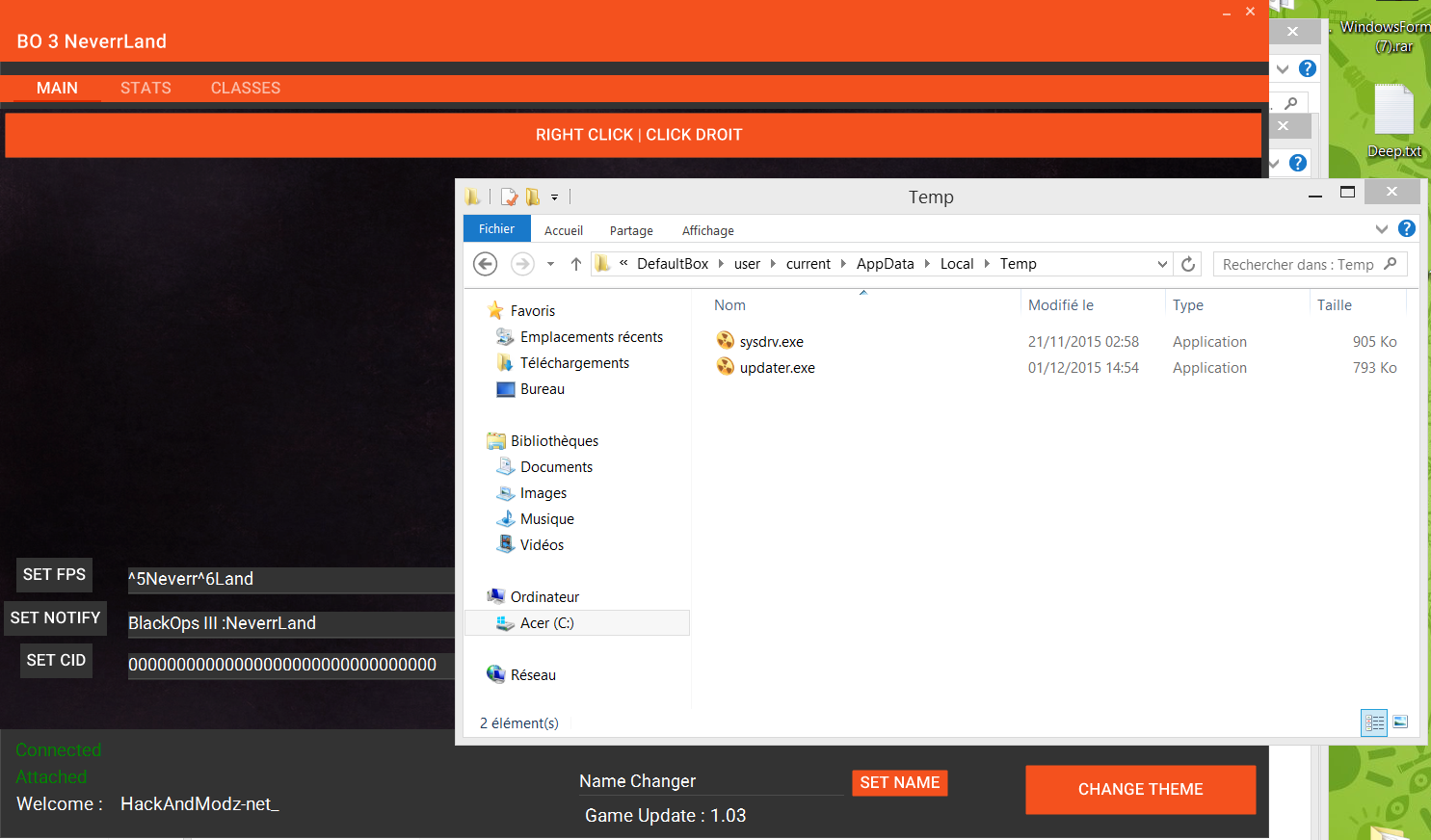Open Téléchargements in the navigation pane
This screenshot has height=840, width=1431.
(x=574, y=362)
